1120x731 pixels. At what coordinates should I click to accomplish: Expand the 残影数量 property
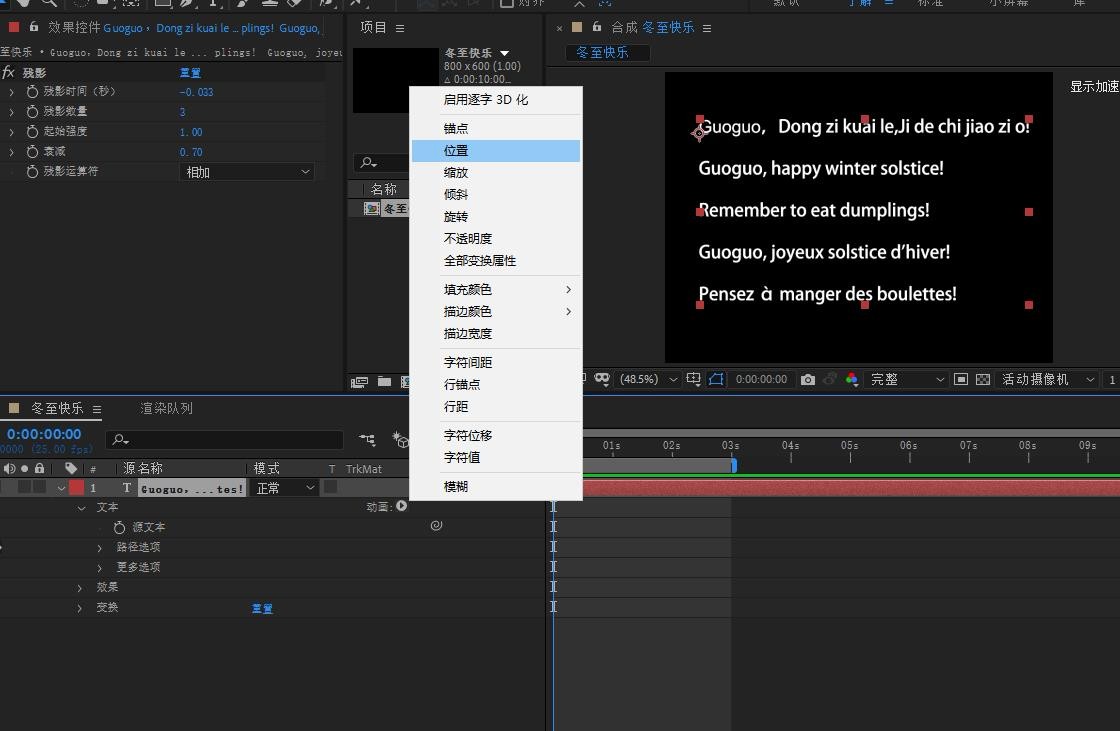click(x=11, y=111)
